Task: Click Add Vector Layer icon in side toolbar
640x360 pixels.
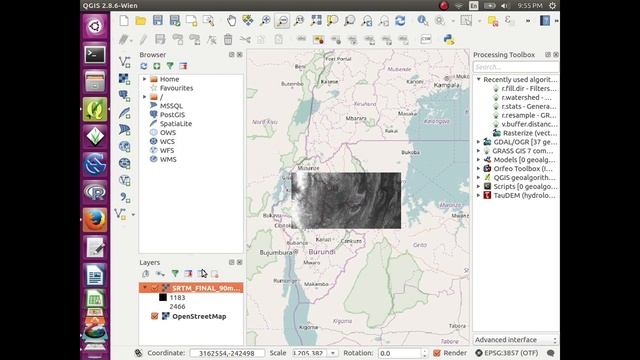Action: (124, 62)
